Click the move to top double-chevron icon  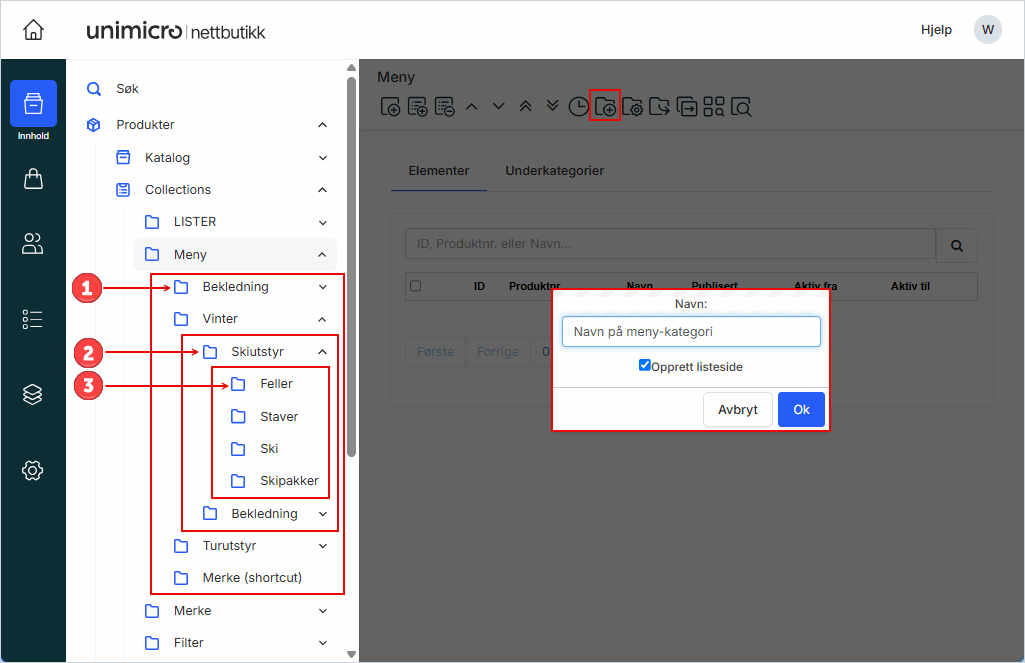(525, 106)
